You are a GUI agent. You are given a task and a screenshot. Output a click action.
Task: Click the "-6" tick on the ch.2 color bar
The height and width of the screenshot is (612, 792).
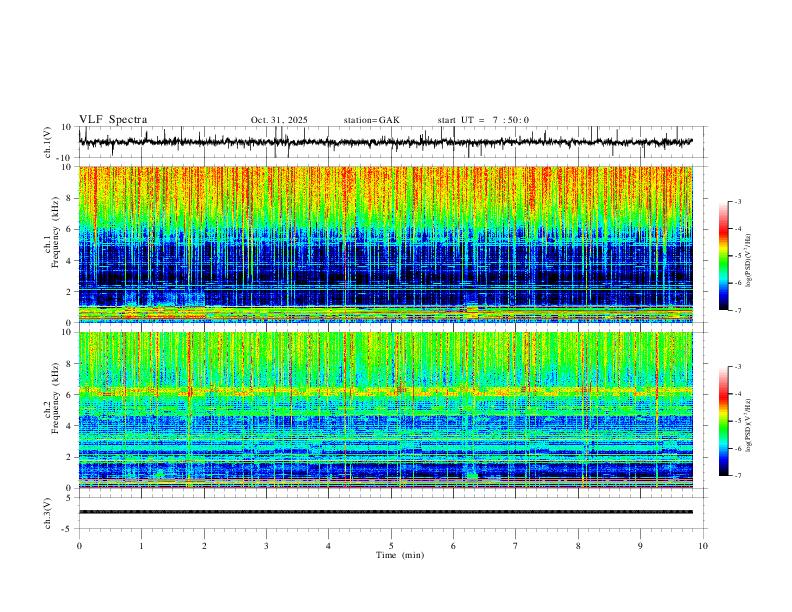click(x=737, y=448)
